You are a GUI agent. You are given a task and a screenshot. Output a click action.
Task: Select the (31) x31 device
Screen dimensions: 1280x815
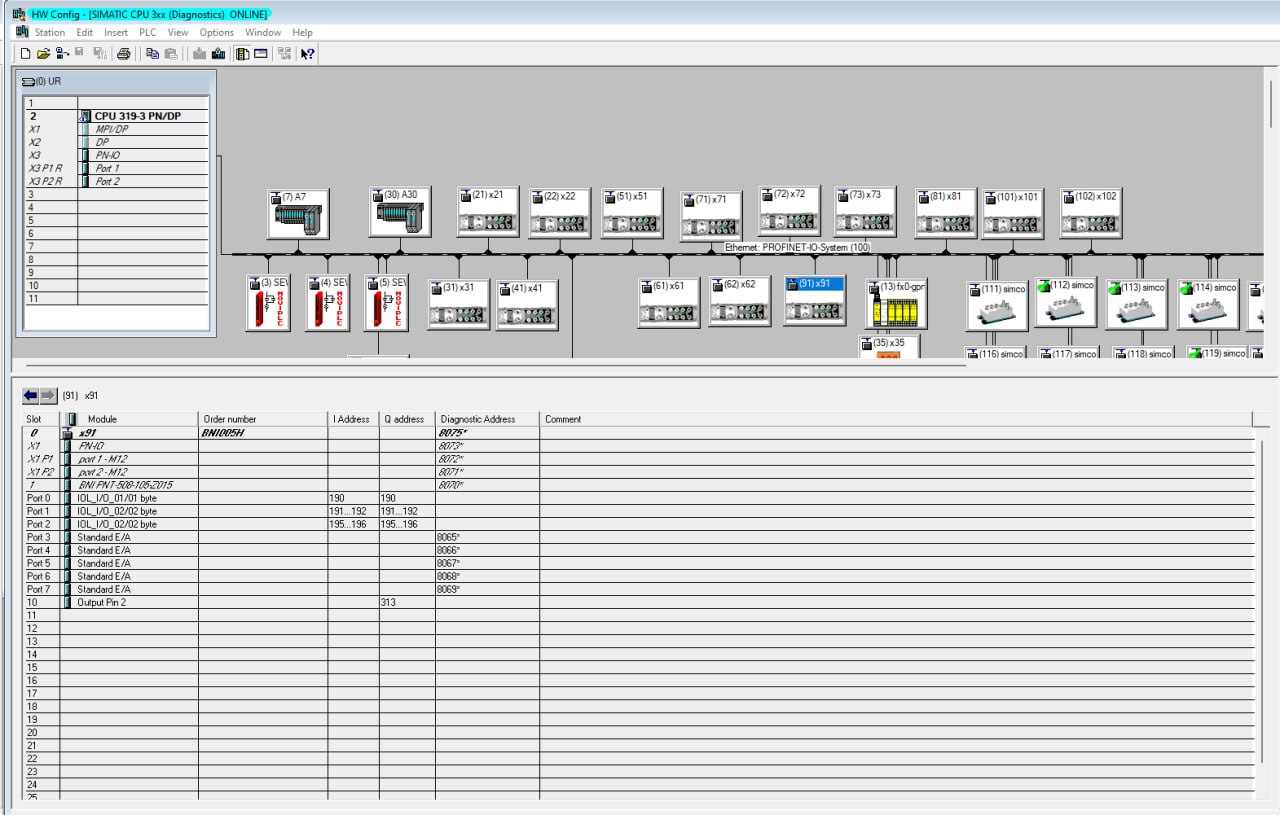[459, 303]
